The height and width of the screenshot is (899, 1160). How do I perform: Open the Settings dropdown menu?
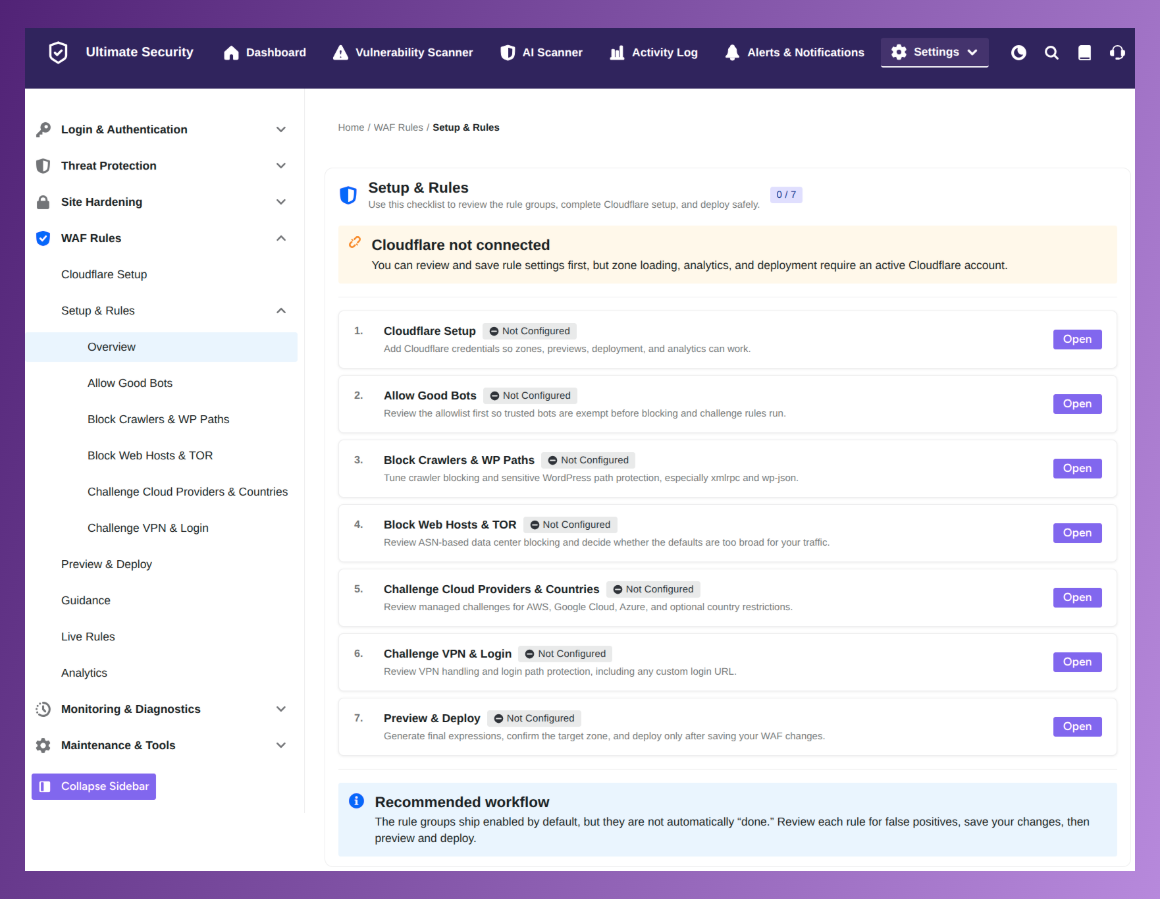tap(934, 53)
